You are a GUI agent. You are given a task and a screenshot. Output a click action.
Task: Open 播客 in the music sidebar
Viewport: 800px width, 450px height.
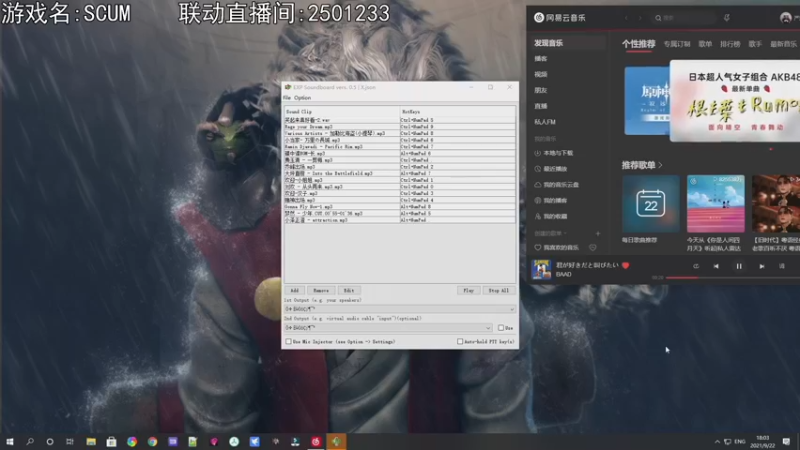541,59
